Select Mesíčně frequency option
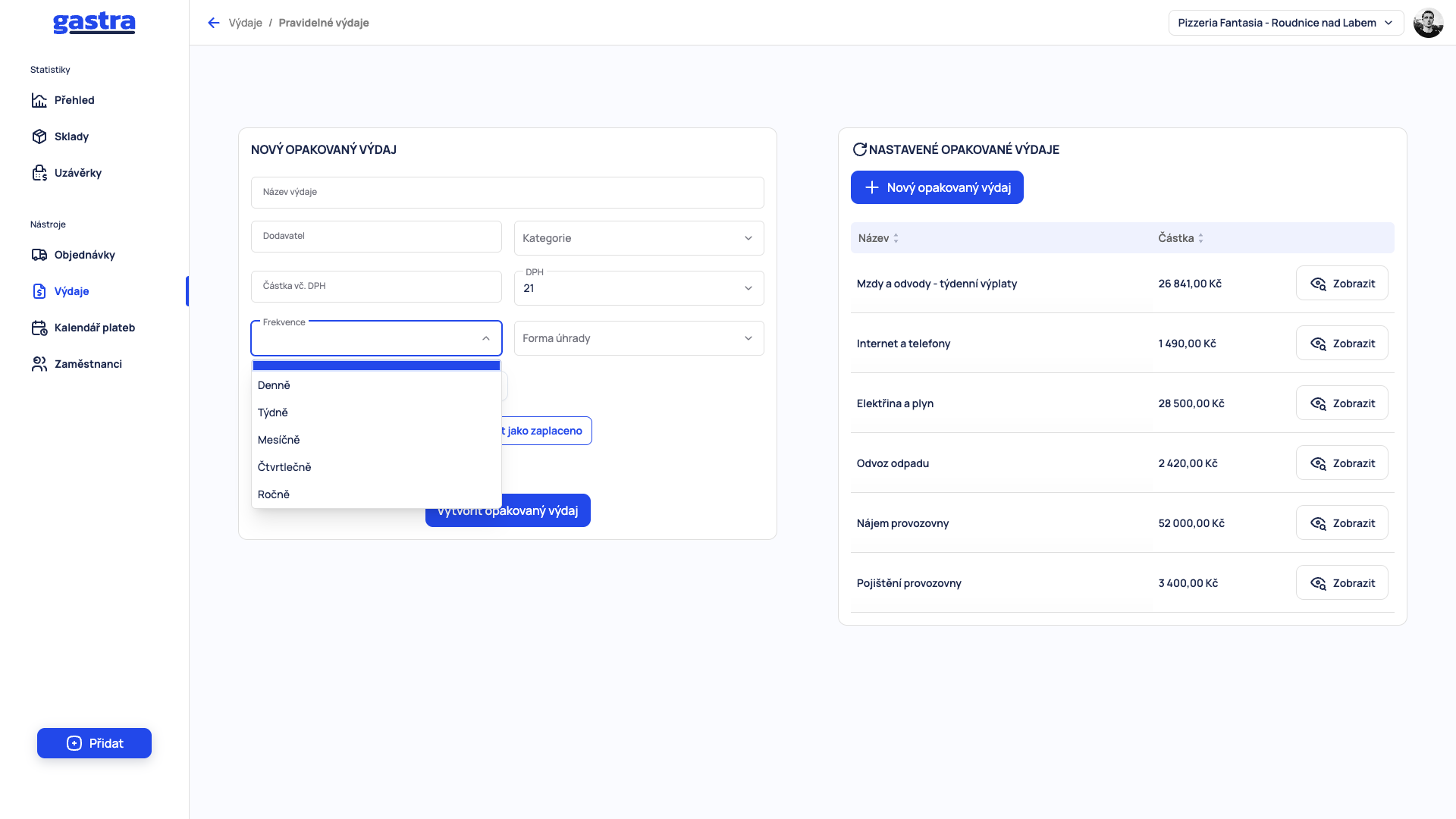This screenshot has width=1456, height=819. 376,440
